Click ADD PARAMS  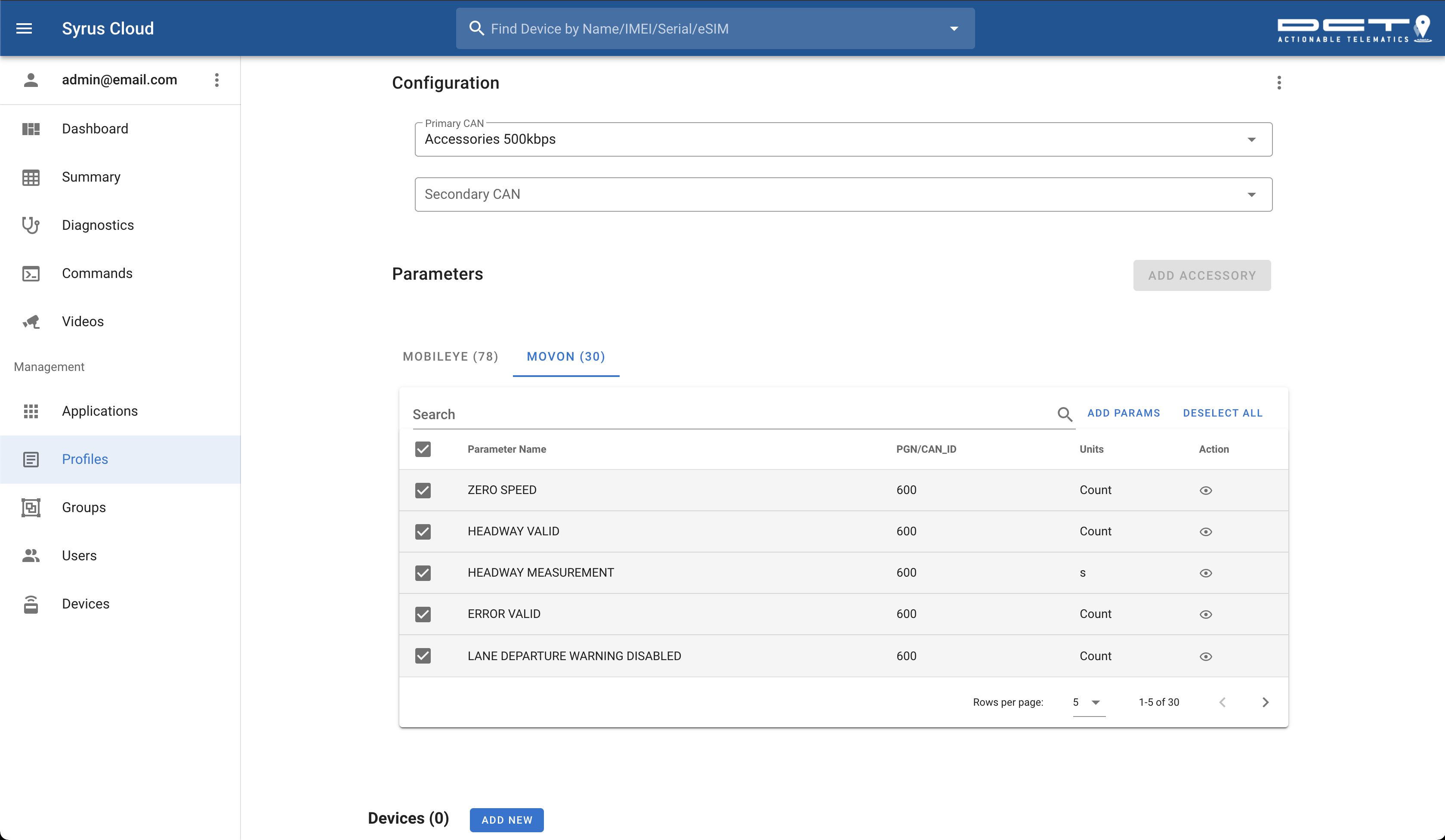click(1123, 413)
